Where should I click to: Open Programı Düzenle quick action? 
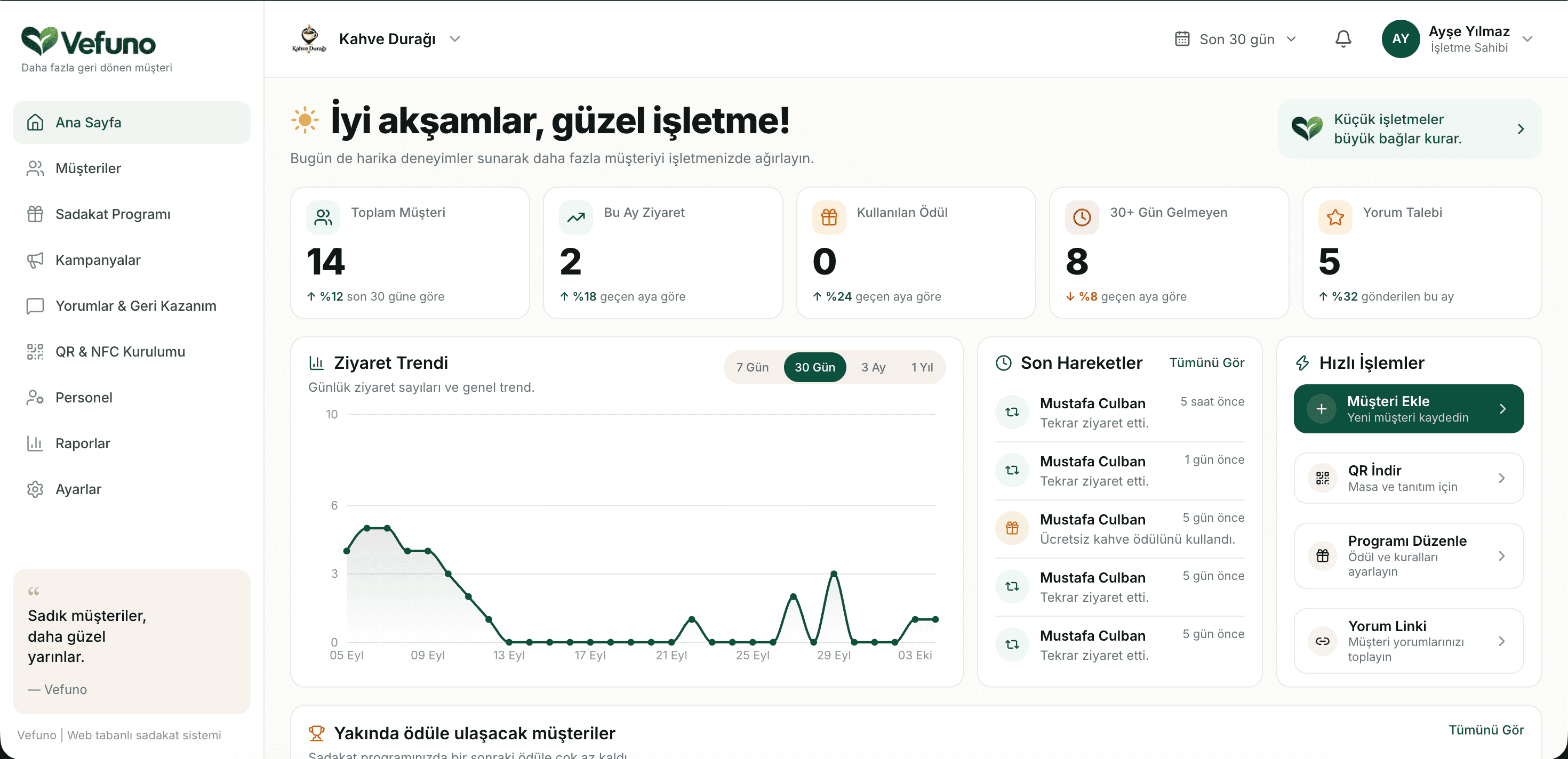click(x=1409, y=556)
